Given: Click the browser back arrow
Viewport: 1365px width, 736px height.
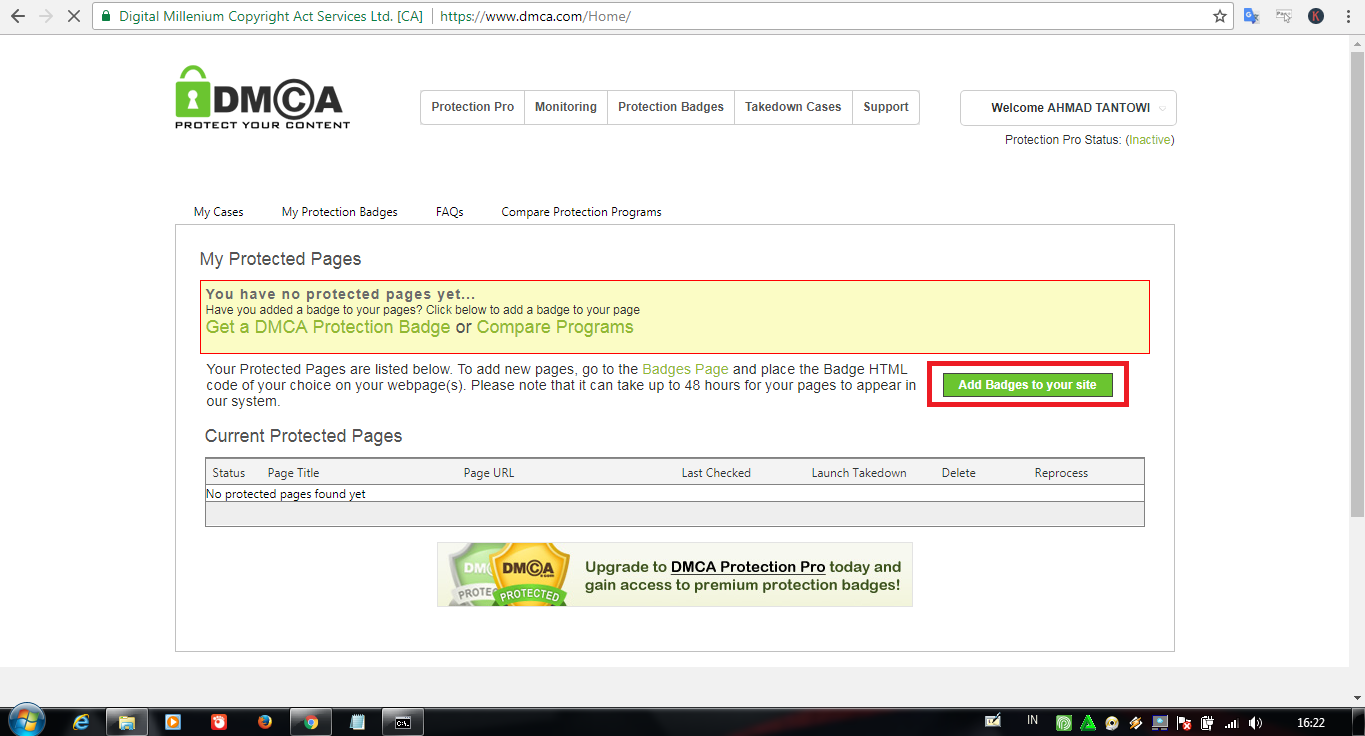Looking at the screenshot, I should click(x=17, y=16).
